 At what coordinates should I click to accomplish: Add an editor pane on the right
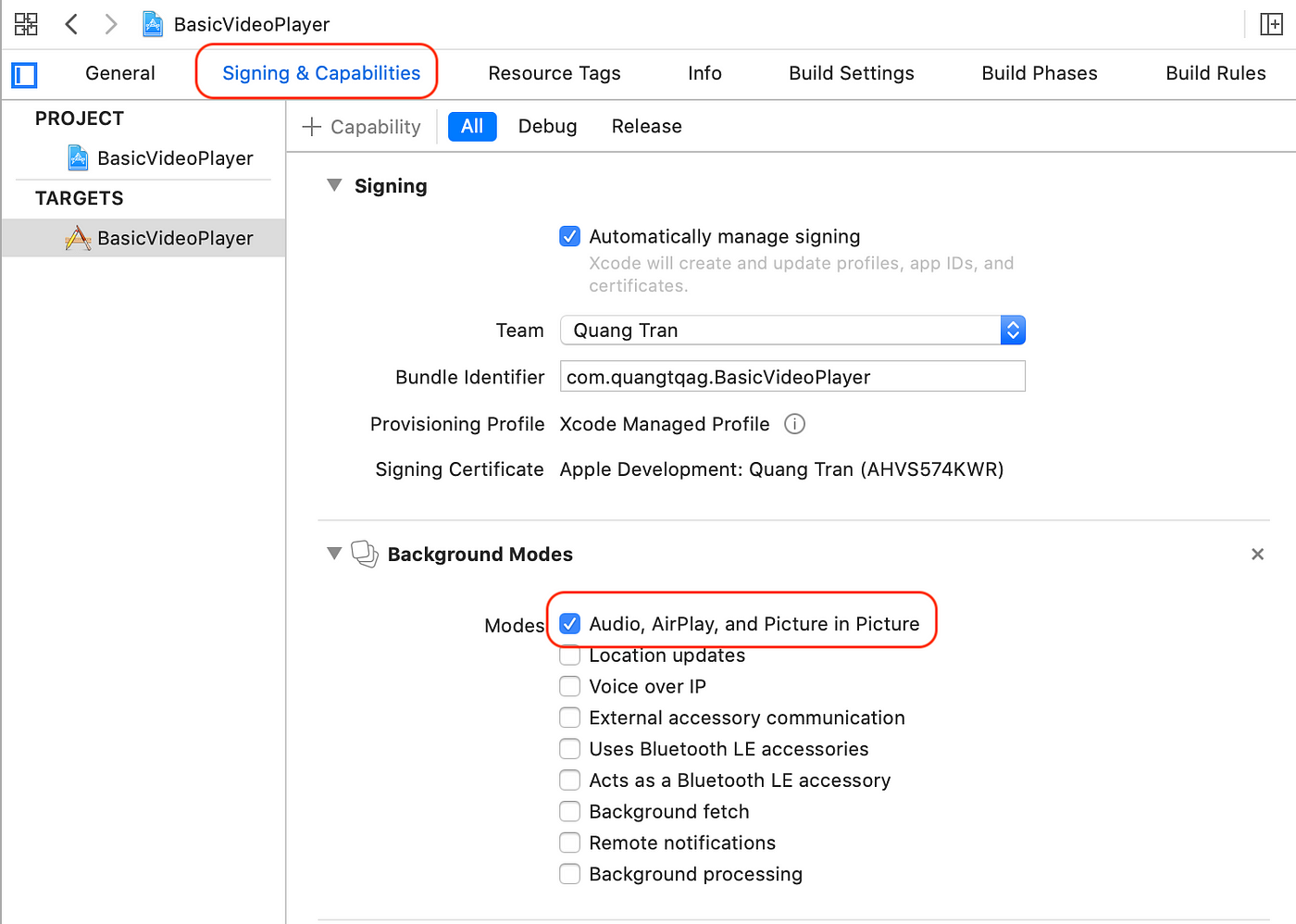[x=1272, y=24]
